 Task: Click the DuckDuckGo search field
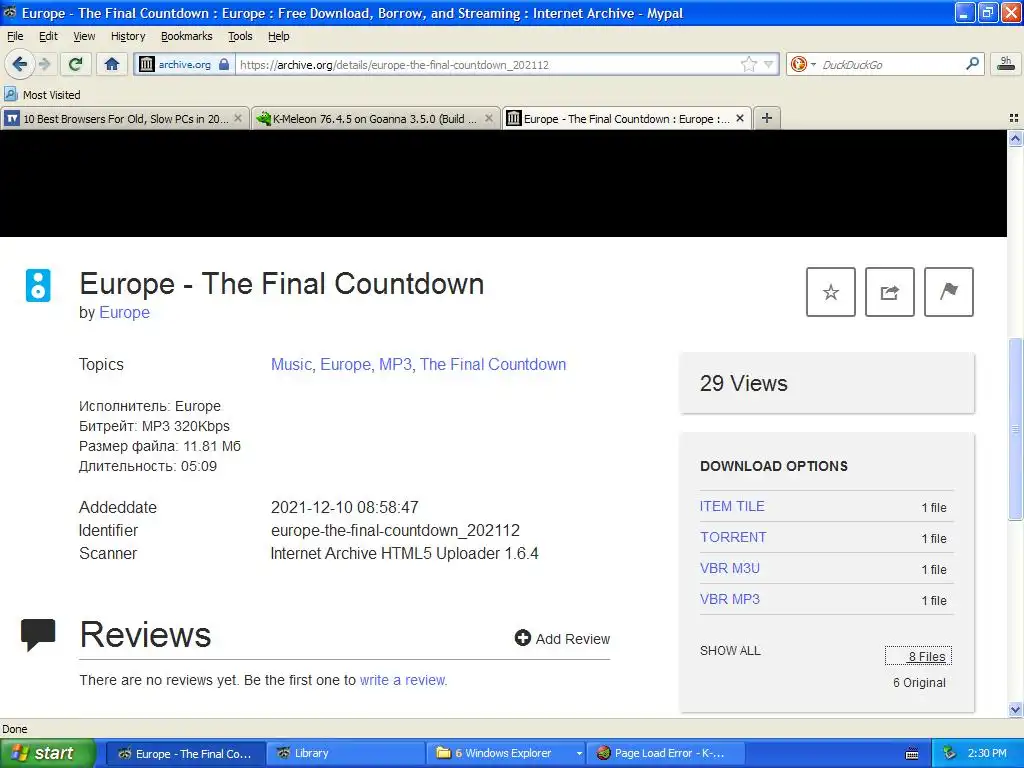click(890, 65)
